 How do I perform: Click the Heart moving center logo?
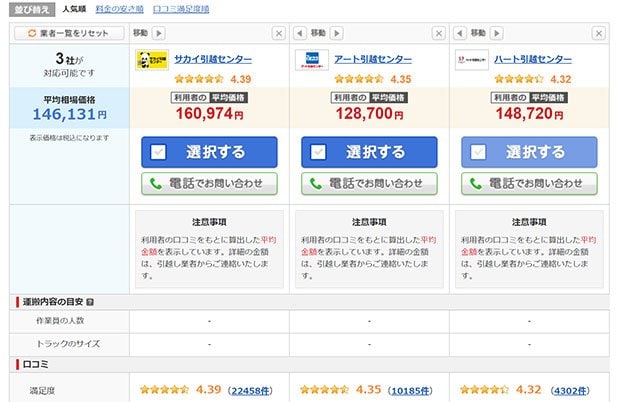472,60
